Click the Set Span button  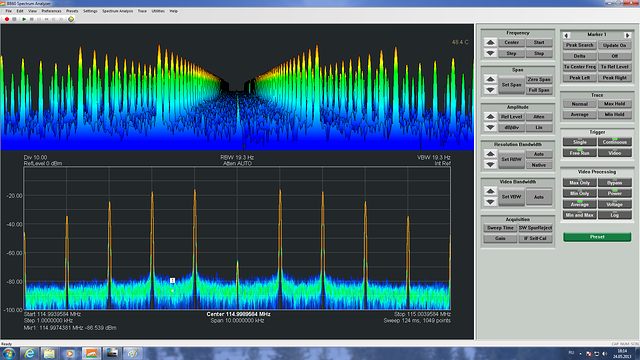point(511,84)
